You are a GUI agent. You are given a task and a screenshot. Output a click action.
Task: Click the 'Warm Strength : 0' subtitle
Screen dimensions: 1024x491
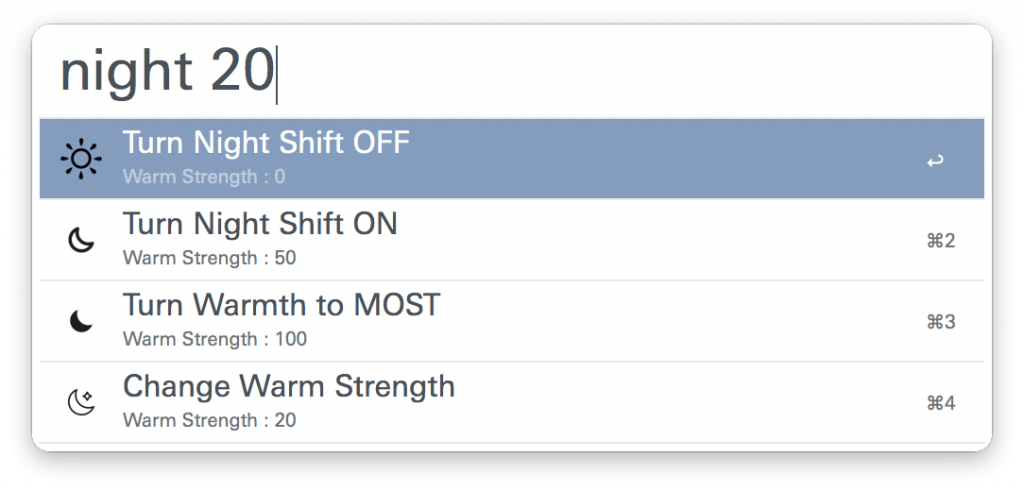pyautogui.click(x=204, y=177)
